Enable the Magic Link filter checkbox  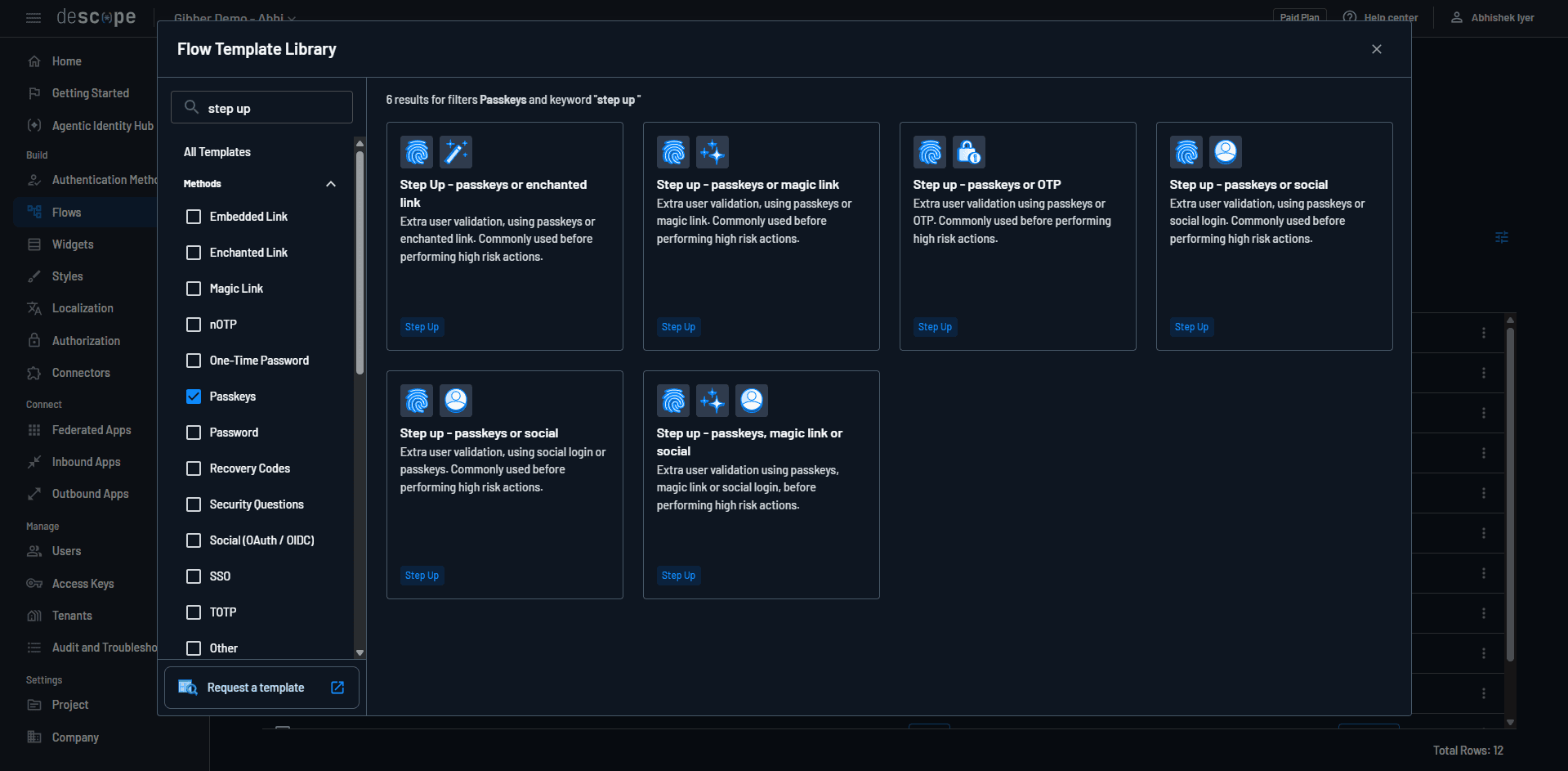pos(193,288)
